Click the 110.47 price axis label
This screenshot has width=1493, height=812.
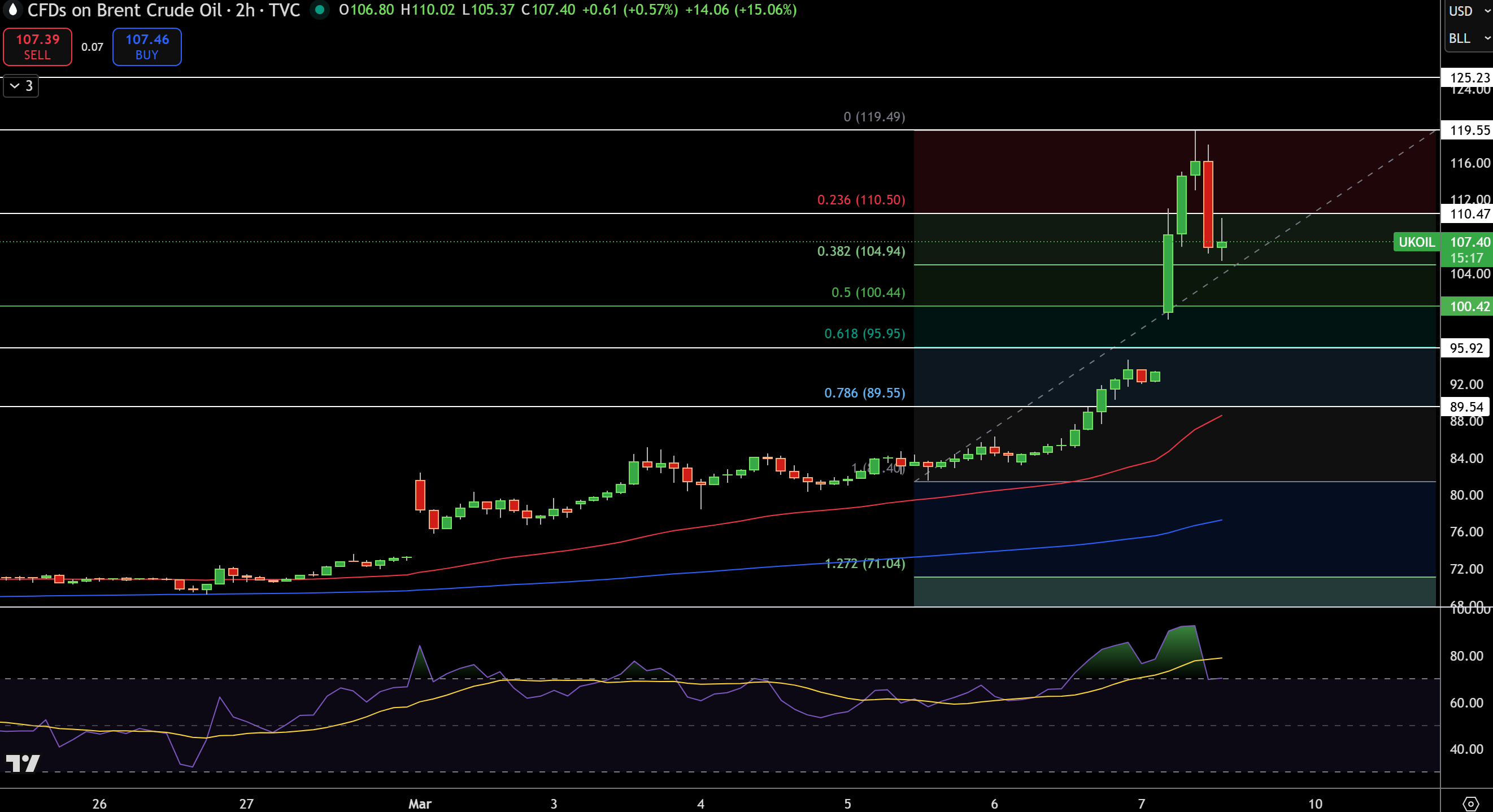coord(1467,213)
